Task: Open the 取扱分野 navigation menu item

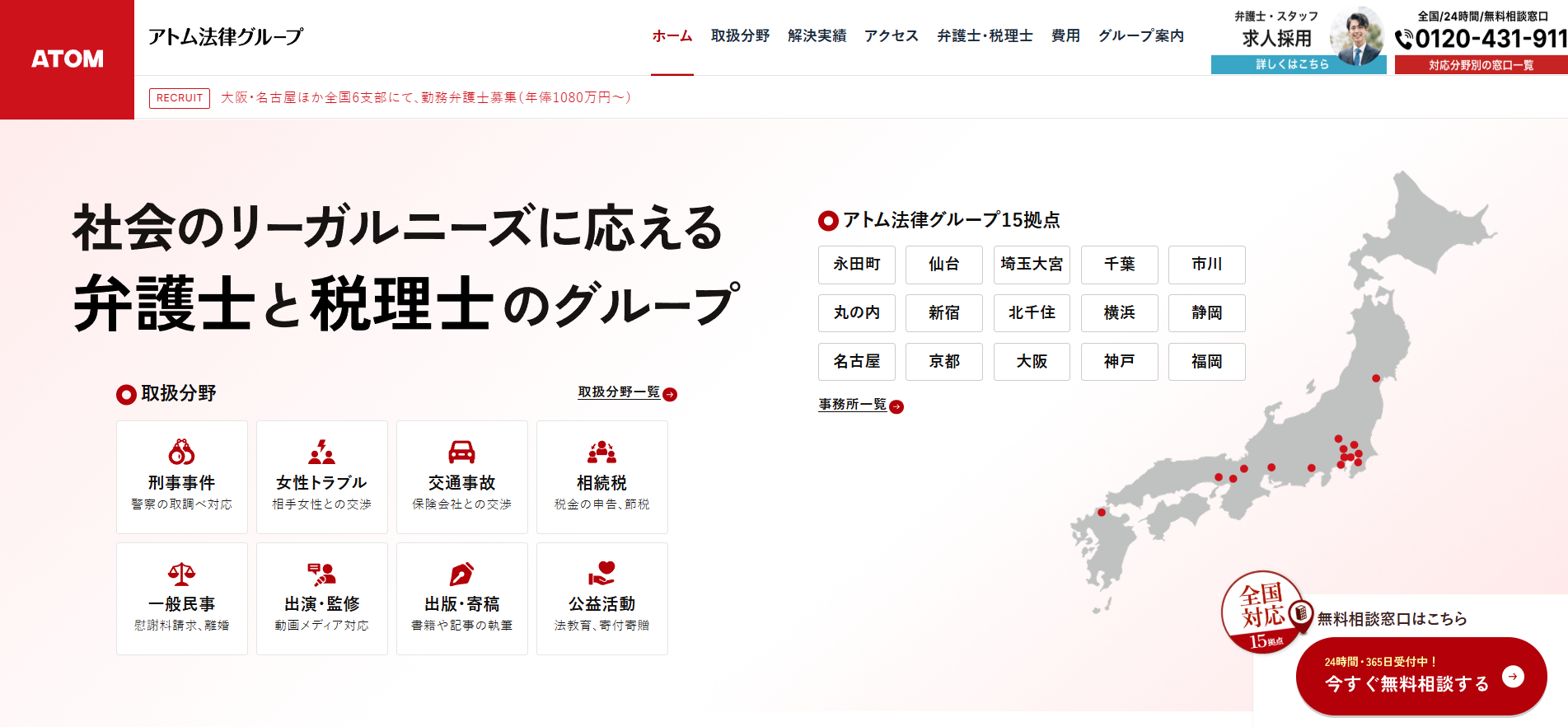Action: pos(740,36)
